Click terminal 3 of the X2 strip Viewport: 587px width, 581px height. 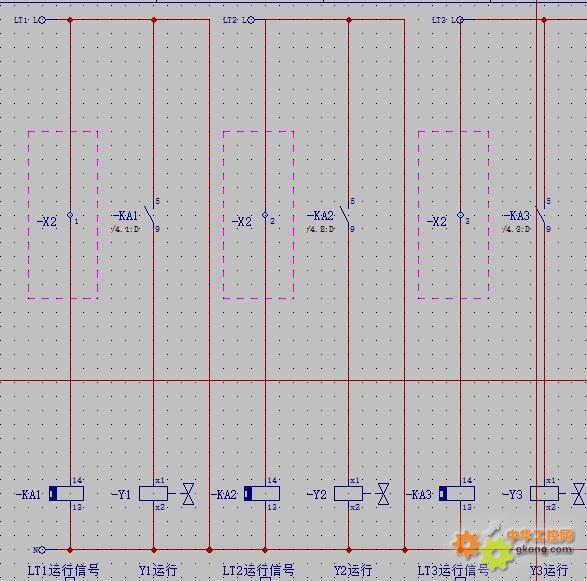pos(460,215)
